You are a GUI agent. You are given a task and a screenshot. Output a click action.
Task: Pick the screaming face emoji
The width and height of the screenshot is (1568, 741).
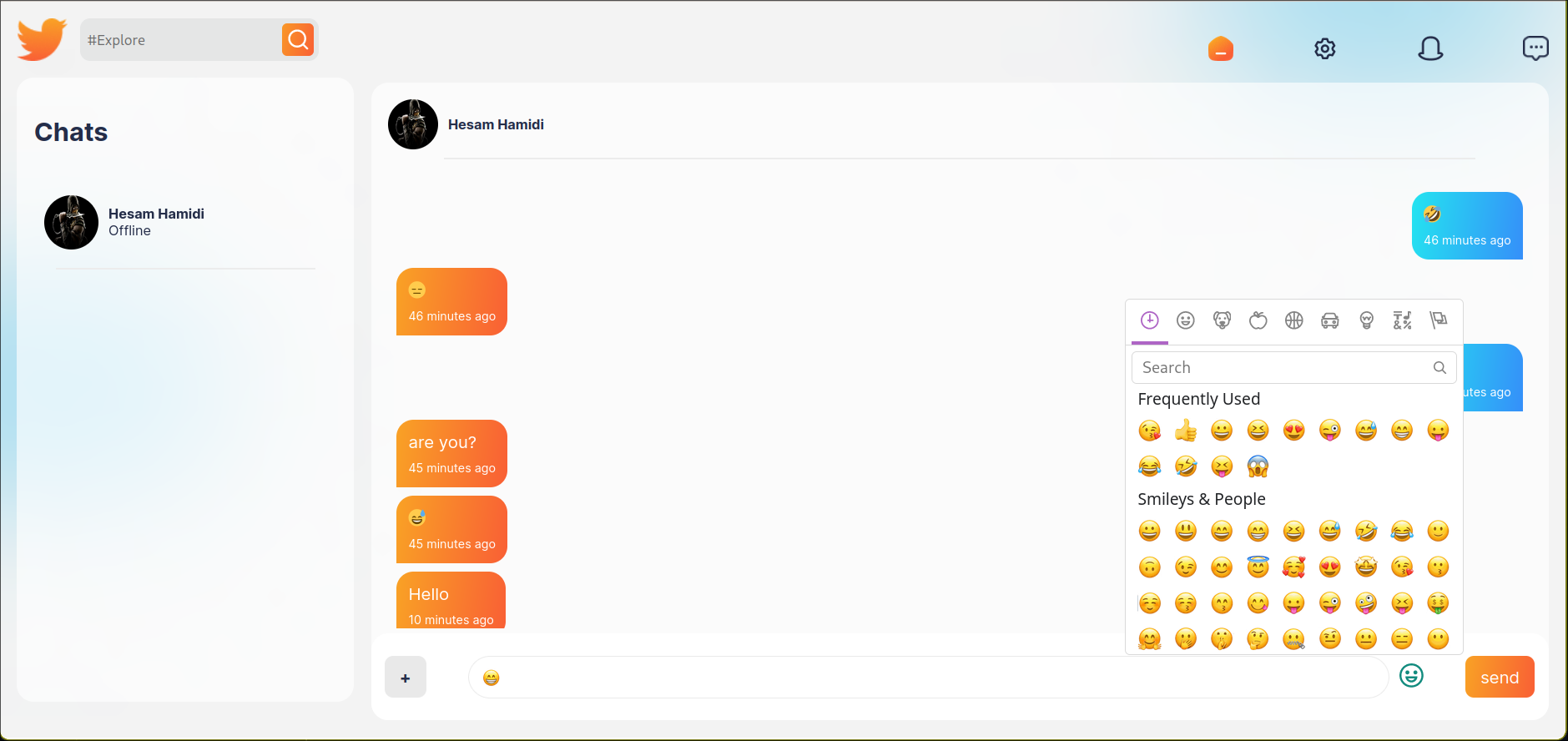click(x=1258, y=466)
